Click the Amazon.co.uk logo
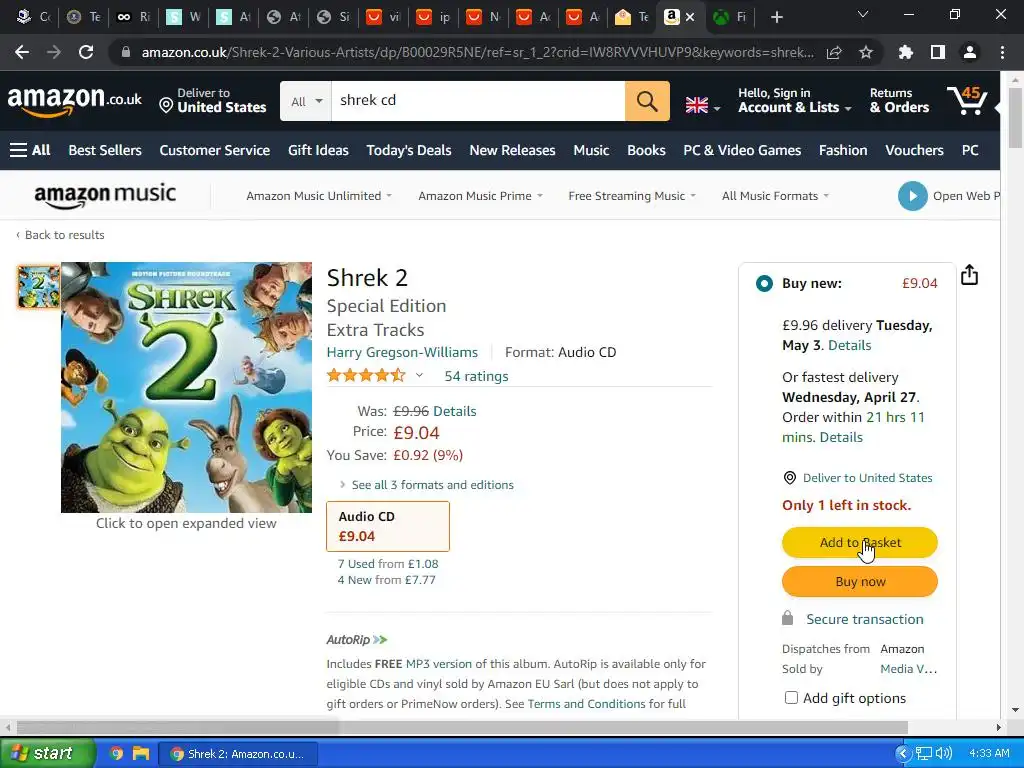This screenshot has height=768, width=1024. tap(74, 101)
